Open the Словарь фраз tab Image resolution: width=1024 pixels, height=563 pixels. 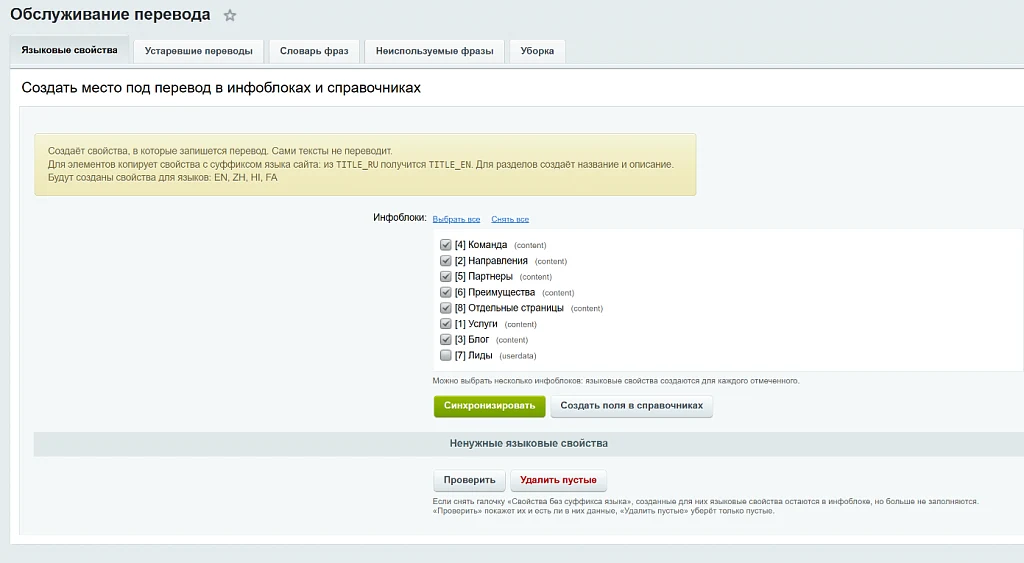[314, 51]
